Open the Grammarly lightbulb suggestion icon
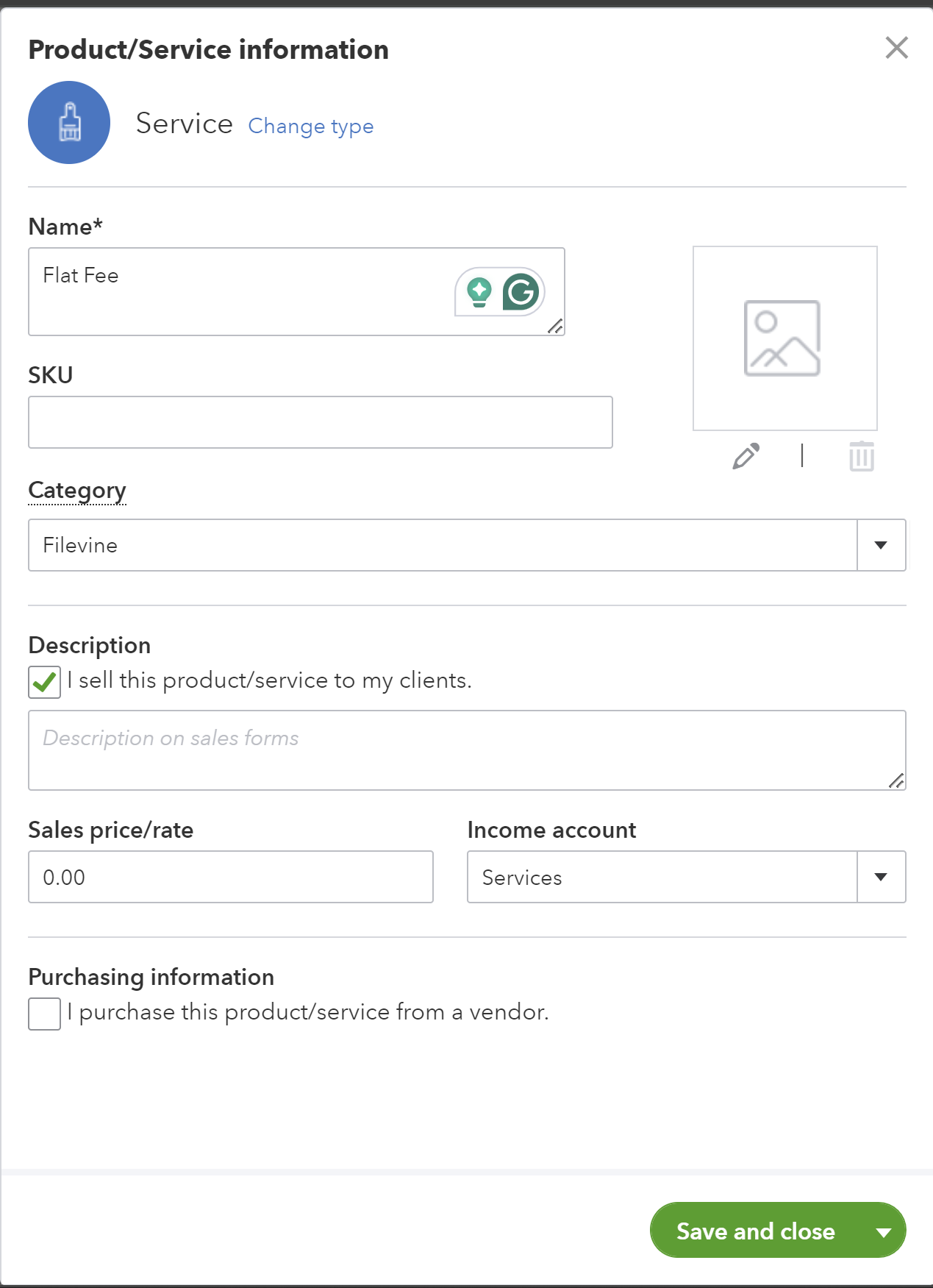Viewport: 933px width, 1288px height. [479, 292]
